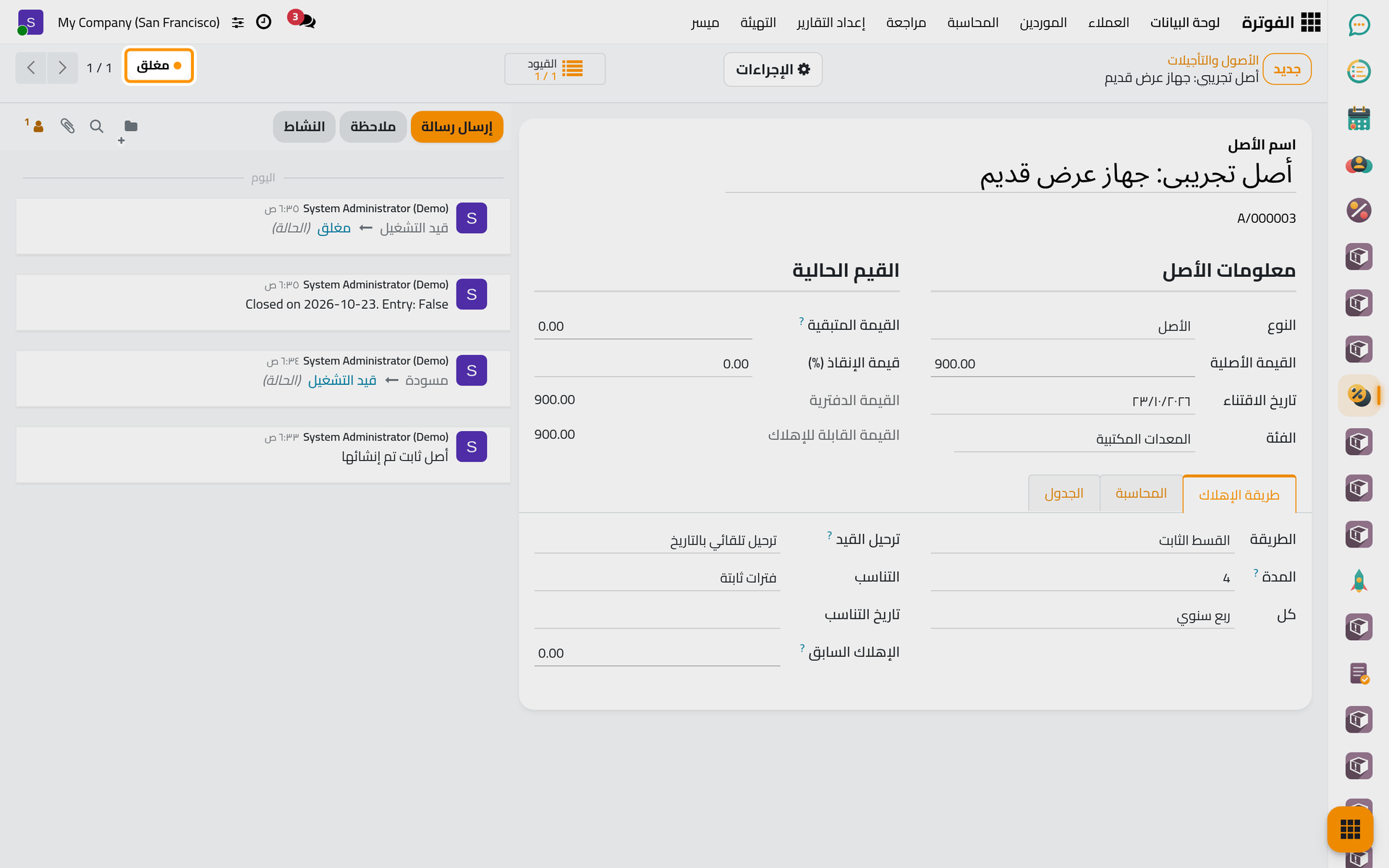The image size is (1389, 868).
Task: Click the magnifier search icon in chatter
Action: [96, 126]
